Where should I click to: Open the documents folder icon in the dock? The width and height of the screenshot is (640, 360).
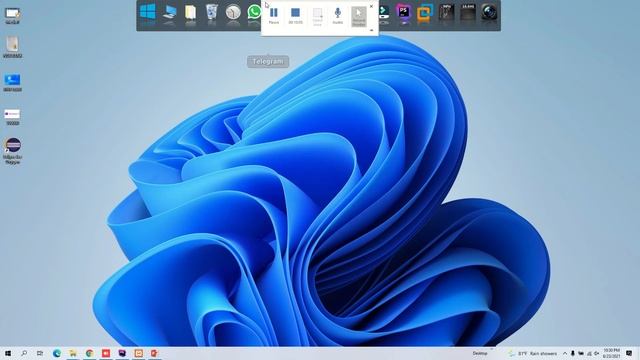click(191, 13)
